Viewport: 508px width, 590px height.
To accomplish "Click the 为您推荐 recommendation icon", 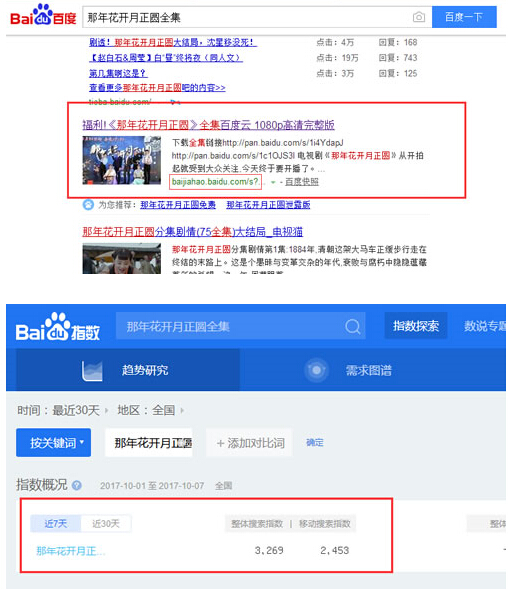I will (x=88, y=205).
